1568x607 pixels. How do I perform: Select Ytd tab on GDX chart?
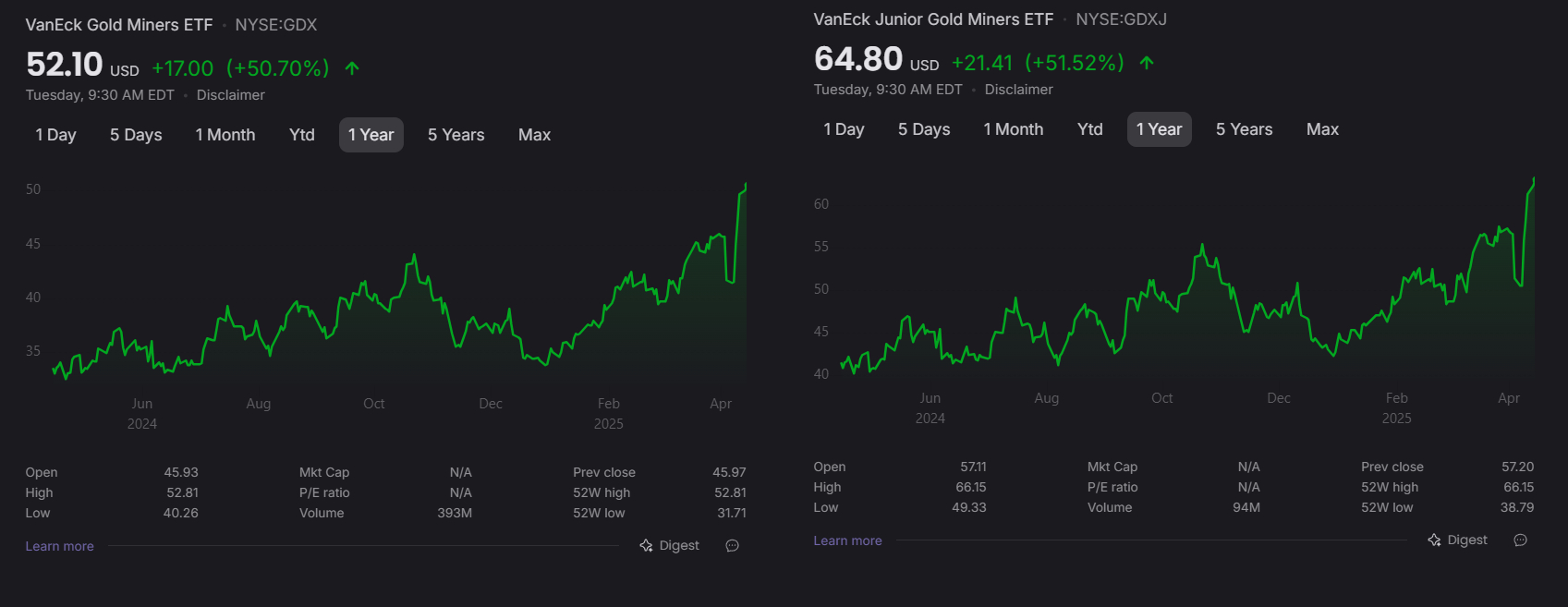coord(302,135)
